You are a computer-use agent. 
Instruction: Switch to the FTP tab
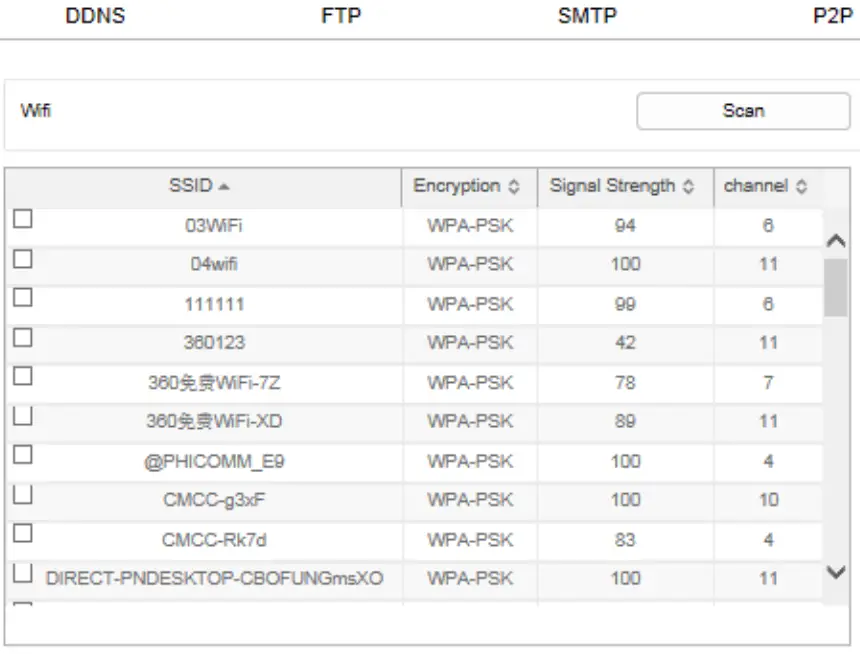[x=341, y=16]
